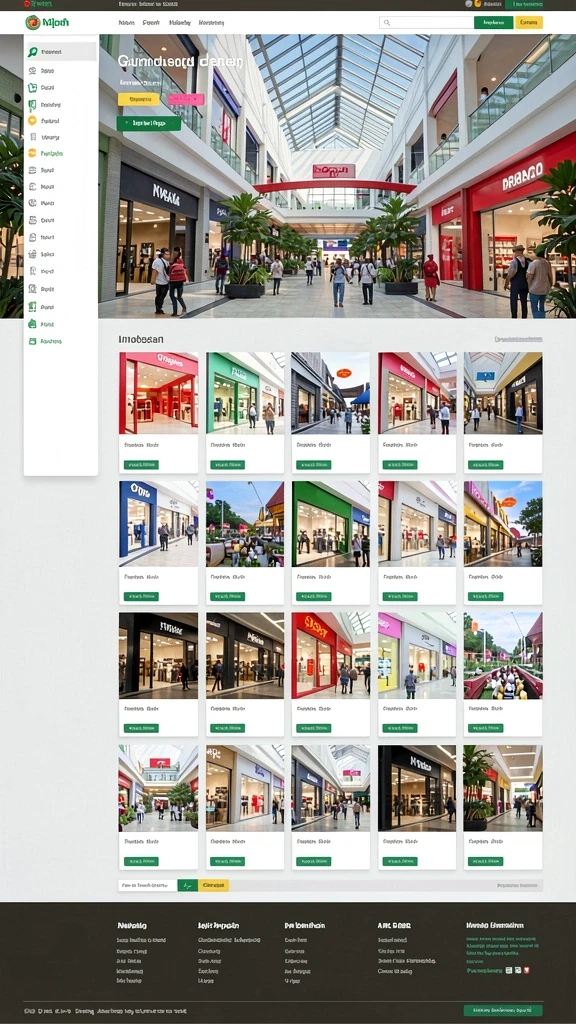Viewport: 576px width, 1024px height.
Task: Select the highlighted first sidebar item
Action: coord(61,52)
